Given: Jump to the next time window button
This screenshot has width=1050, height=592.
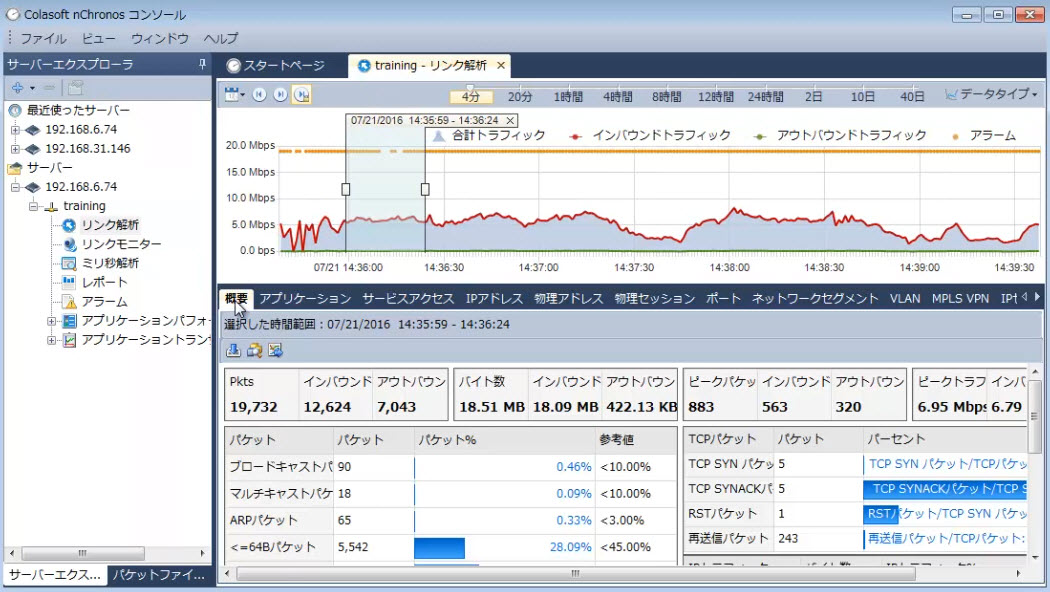Looking at the screenshot, I should pos(281,94).
